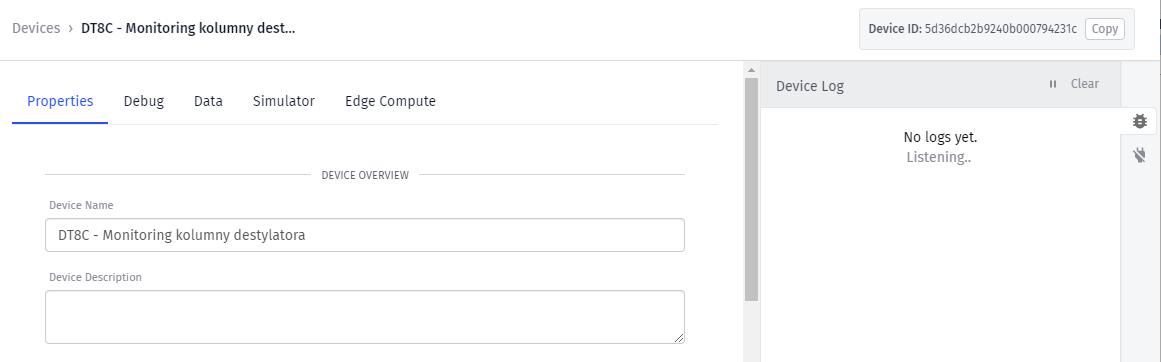Click the breadcrumb chevron separator
Screen dimensions: 1161x362
coord(71,29)
